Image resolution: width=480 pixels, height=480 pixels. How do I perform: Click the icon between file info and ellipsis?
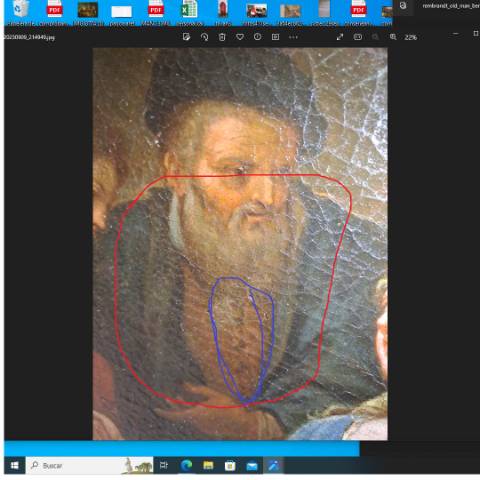[275, 37]
